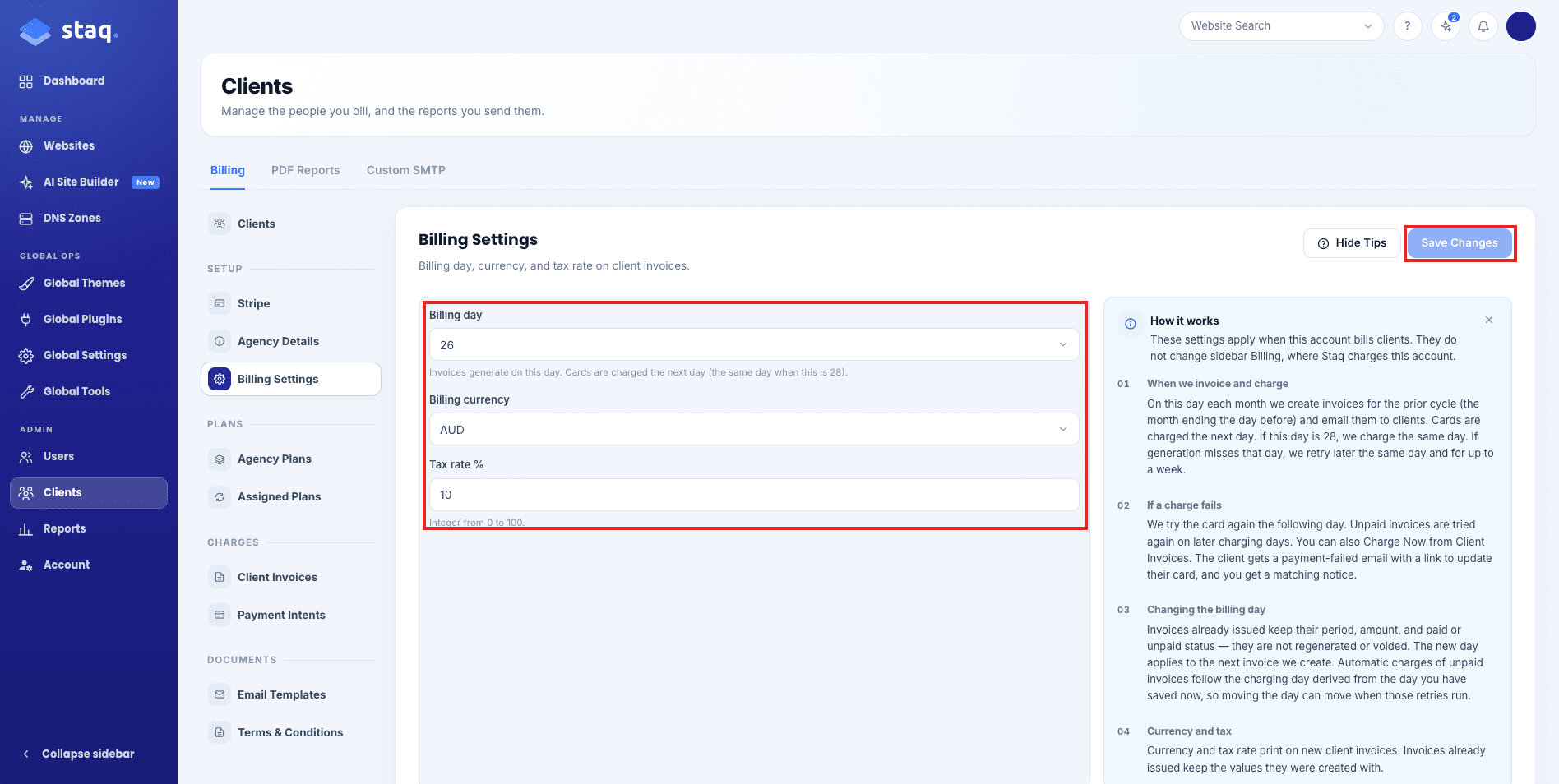Click the Global Plugins plug icon
The width and height of the screenshot is (1559, 784).
point(26,320)
